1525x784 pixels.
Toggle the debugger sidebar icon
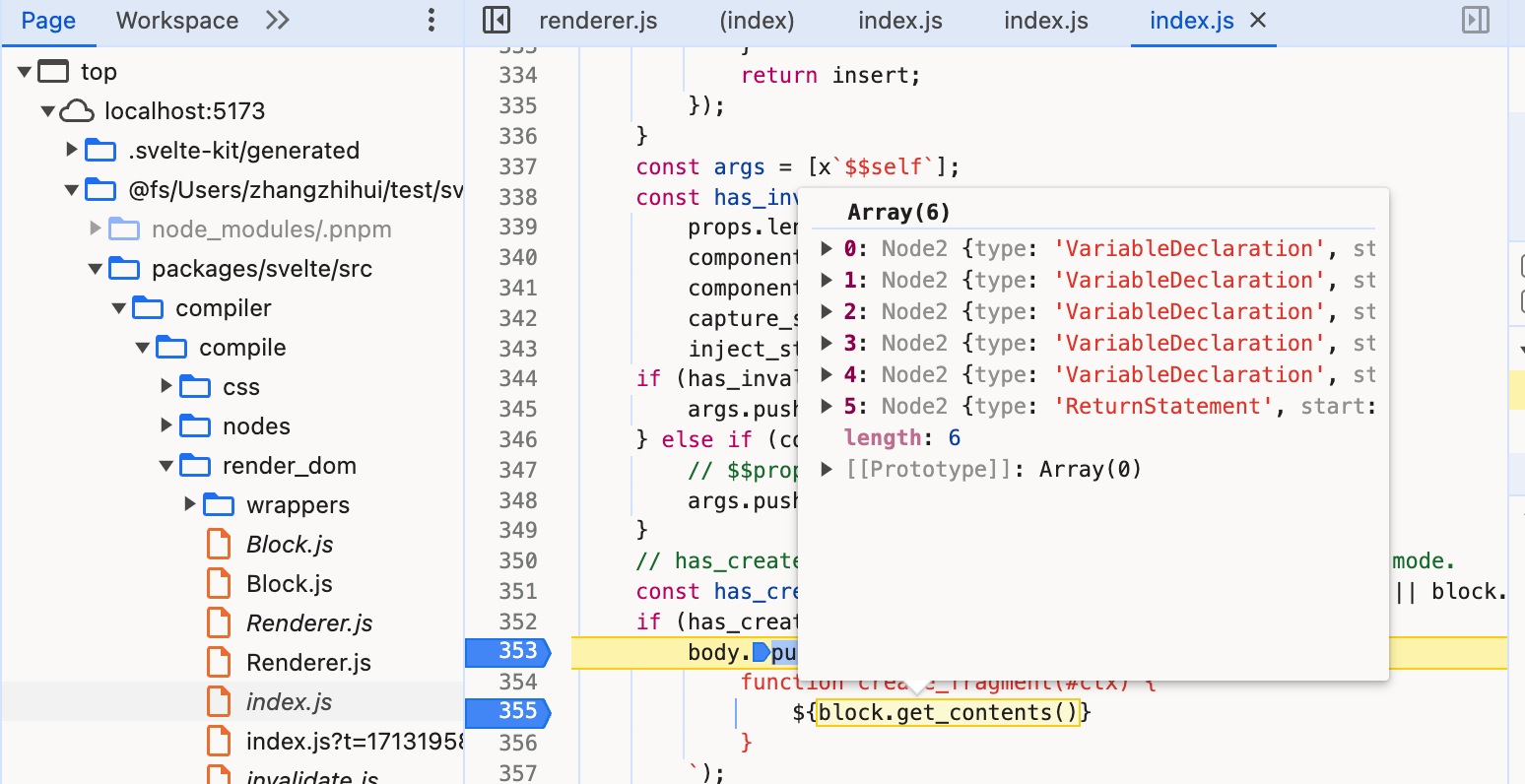[1476, 21]
